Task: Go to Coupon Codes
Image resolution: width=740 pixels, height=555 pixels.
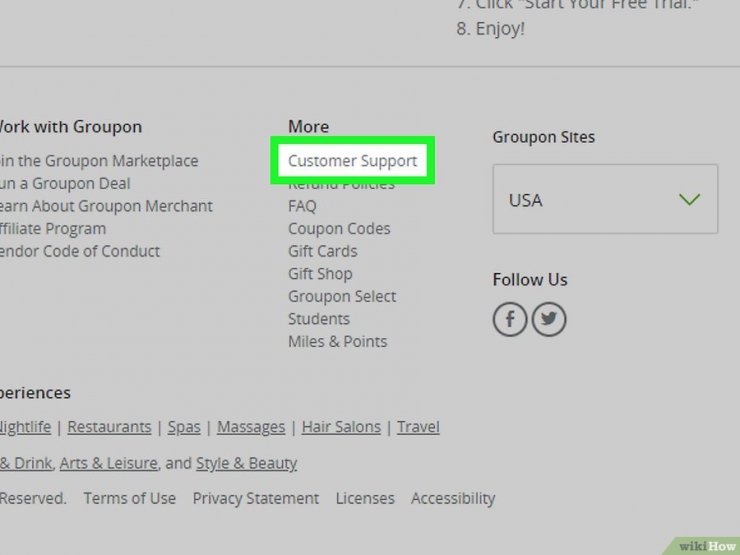Action: pos(339,229)
